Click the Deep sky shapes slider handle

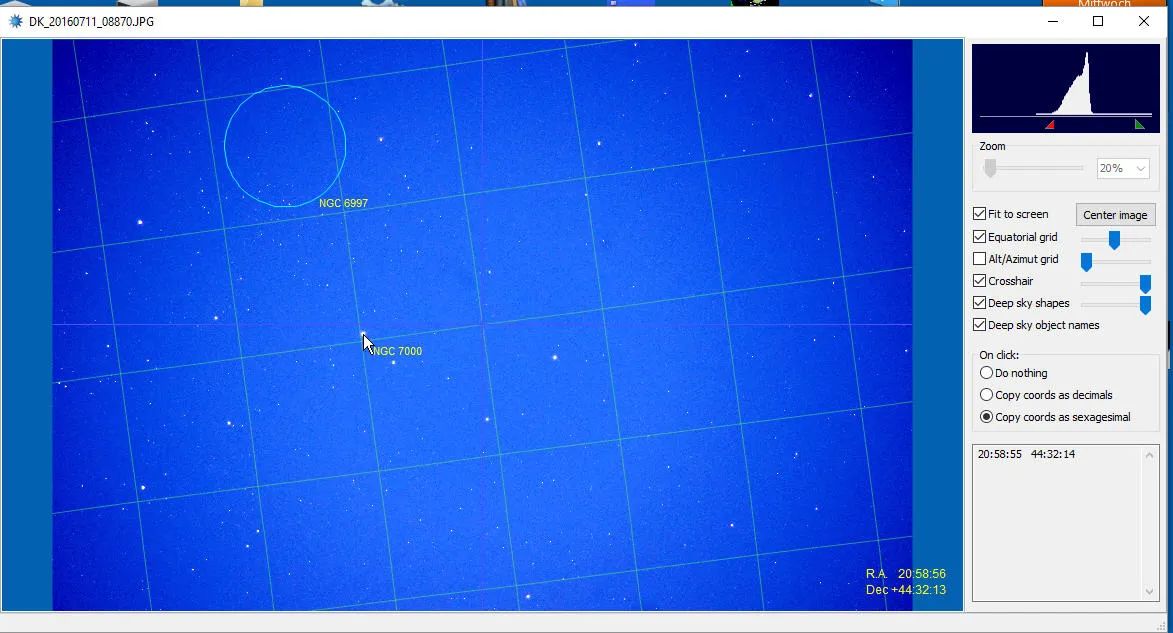pos(1145,305)
